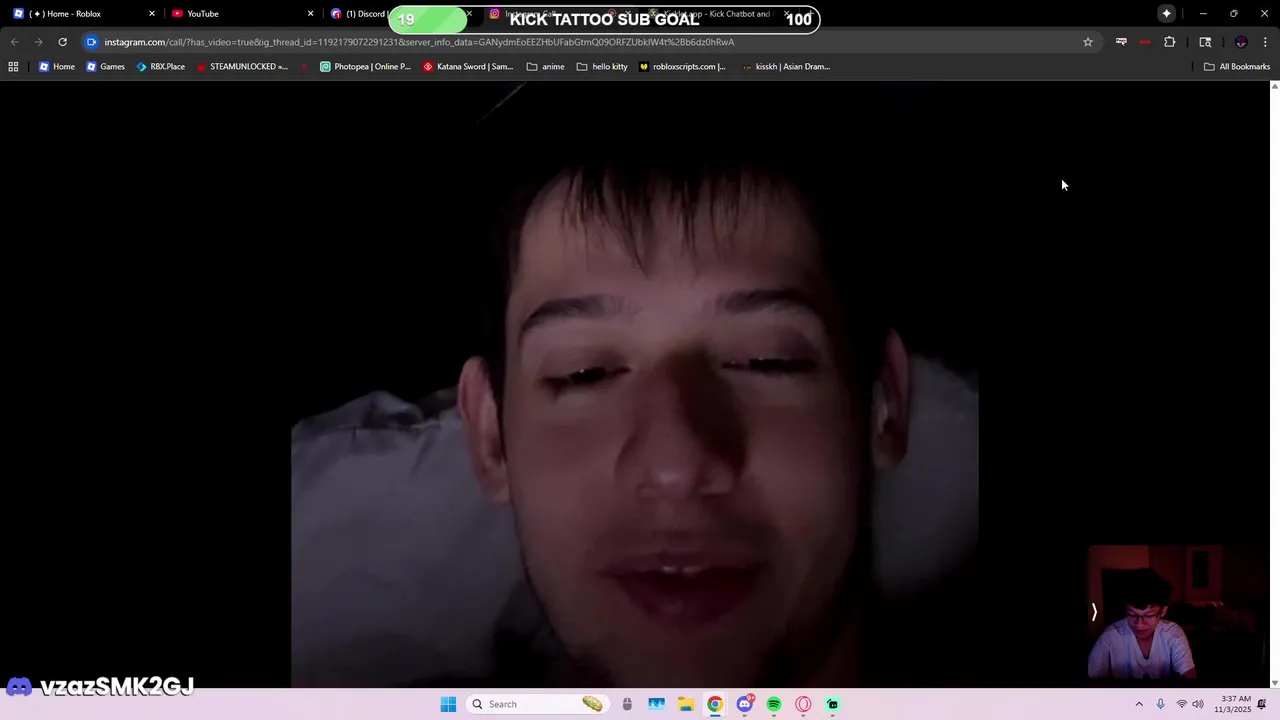
Task: Open the Home bookmark
Action: click(56, 67)
